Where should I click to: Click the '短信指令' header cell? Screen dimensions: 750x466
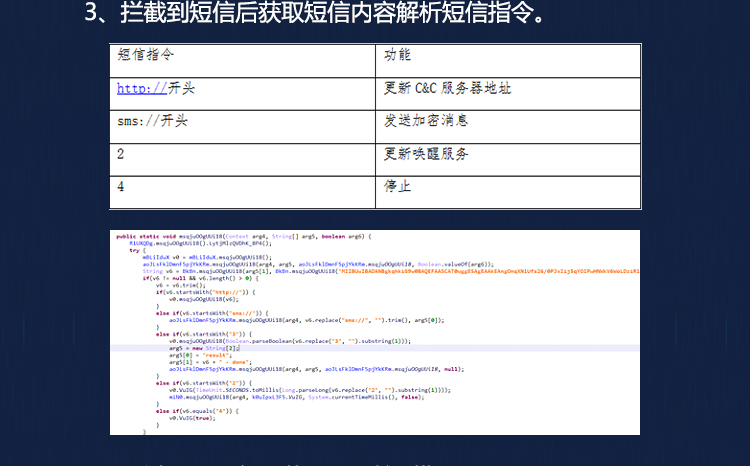[145, 55]
